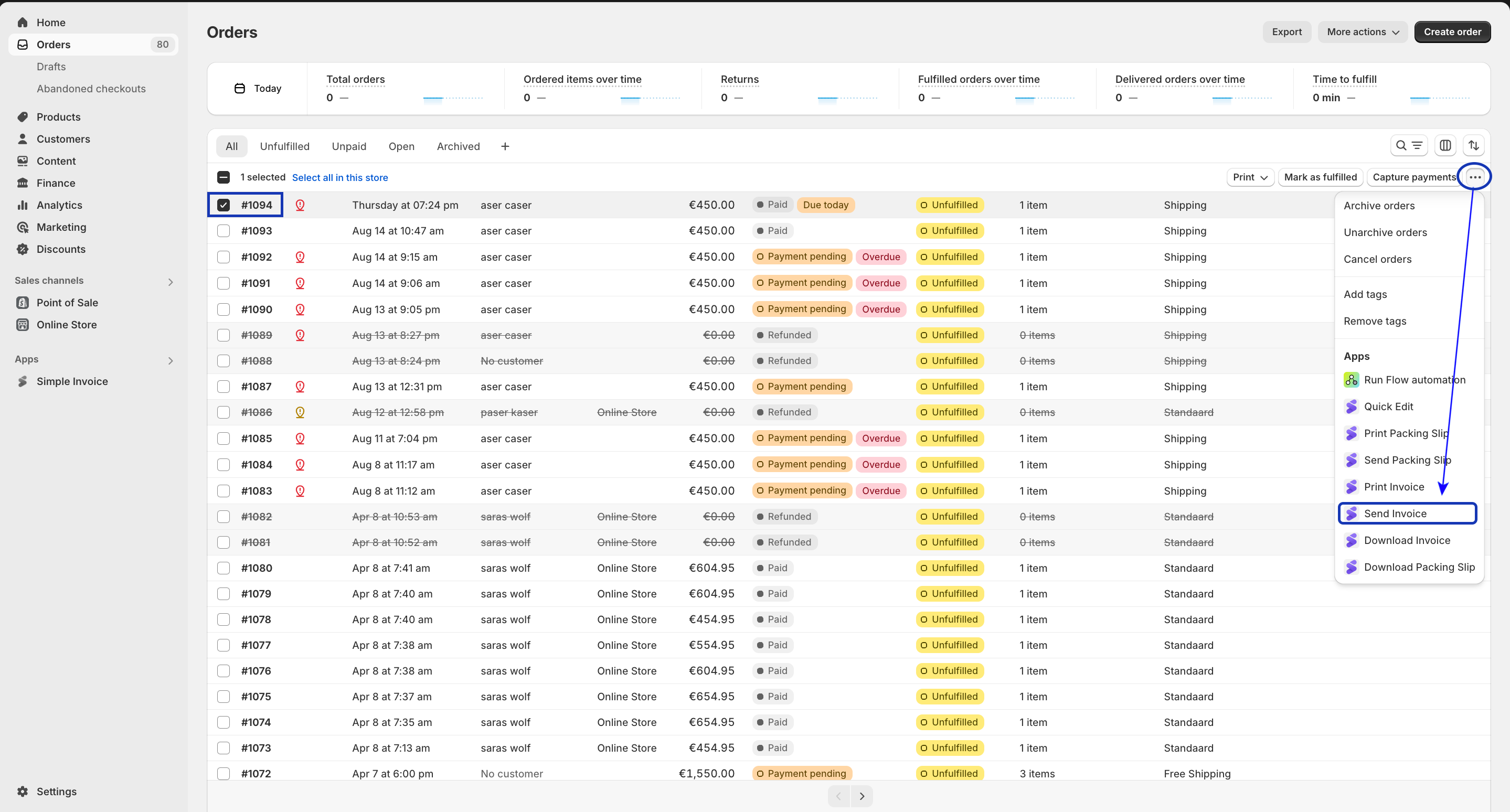This screenshot has width=1510, height=812.
Task: Open the Print dropdown
Action: [1250, 177]
